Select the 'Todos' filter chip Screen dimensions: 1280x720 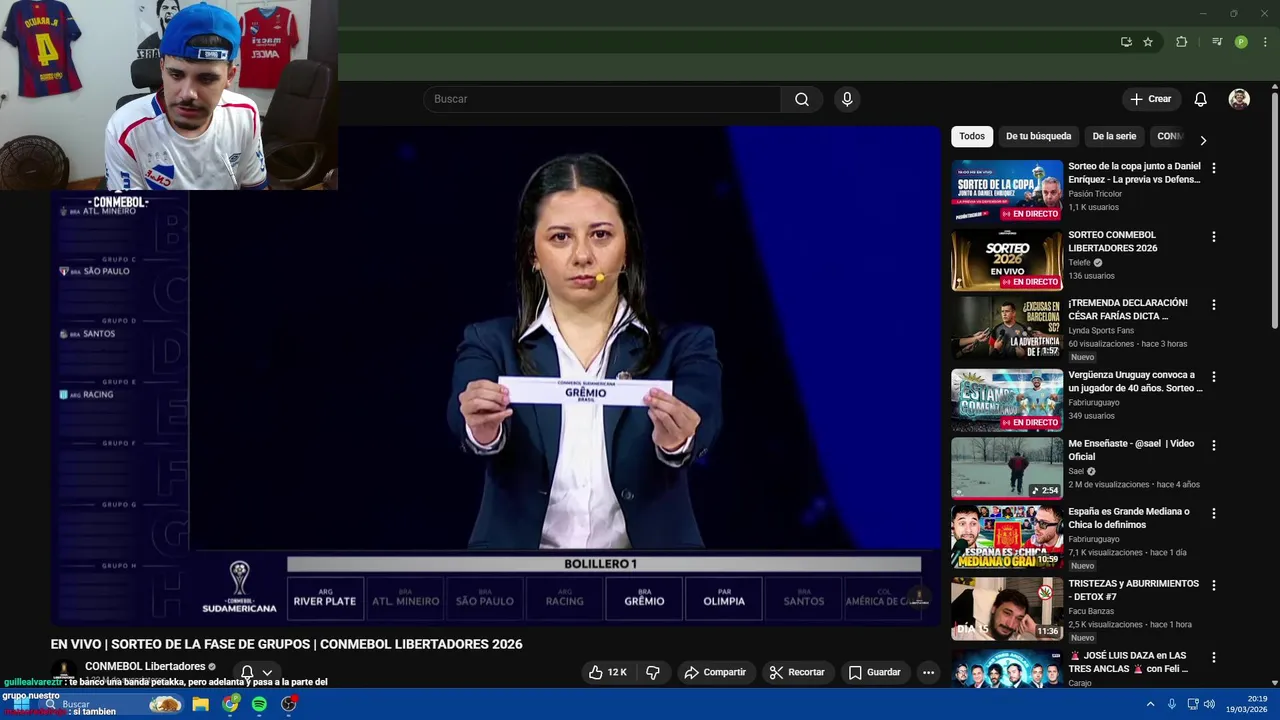pos(972,136)
